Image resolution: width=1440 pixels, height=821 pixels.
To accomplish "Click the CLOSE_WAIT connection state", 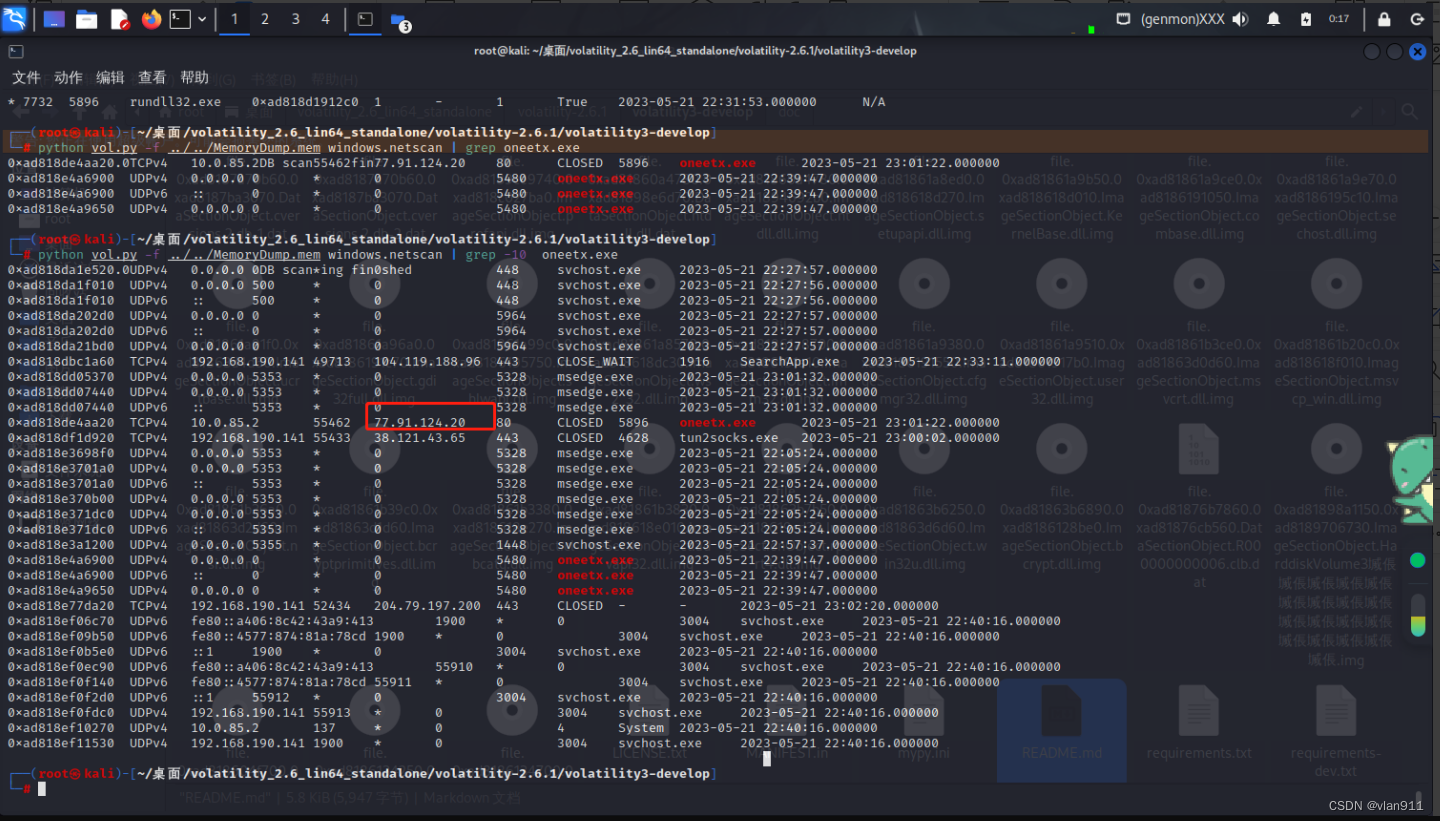I will [595, 362].
